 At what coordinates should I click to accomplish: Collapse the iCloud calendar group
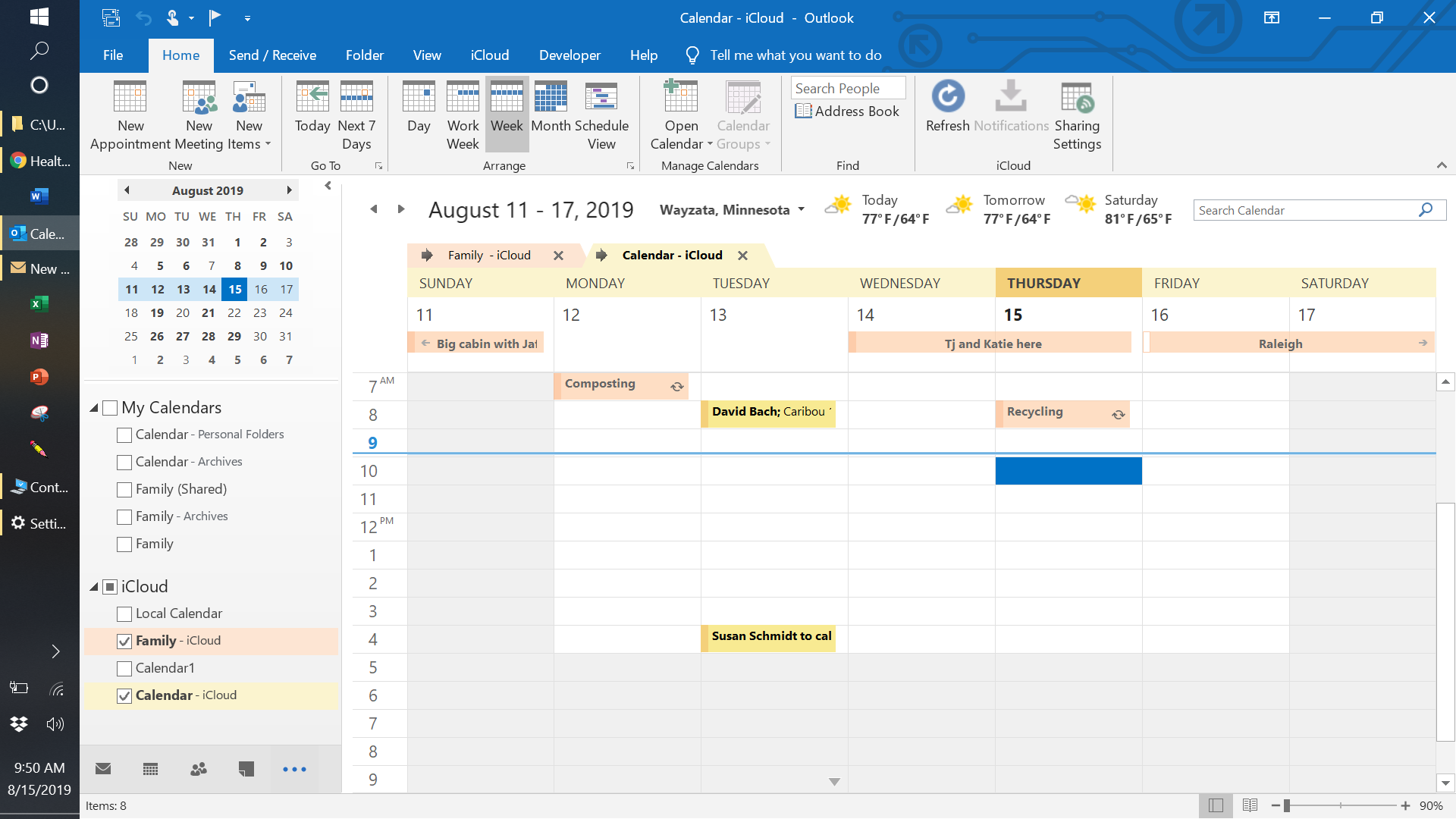(94, 587)
